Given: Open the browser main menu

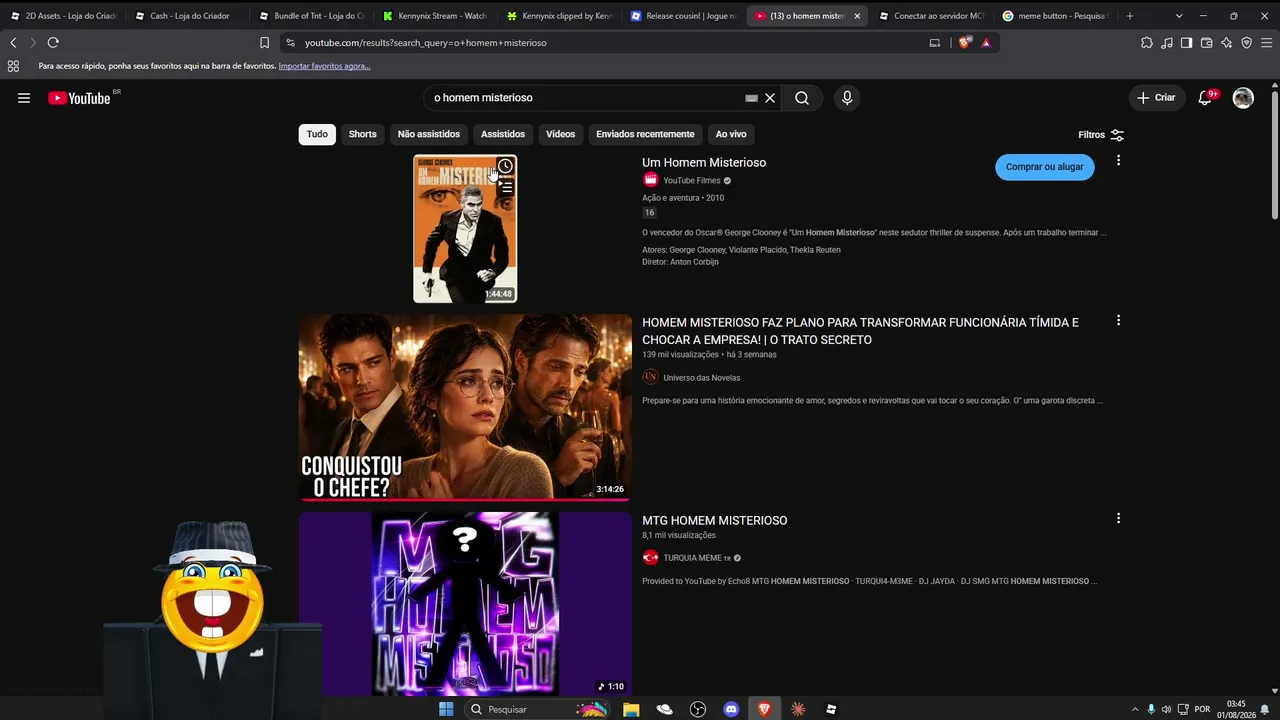Looking at the screenshot, I should tap(1266, 43).
